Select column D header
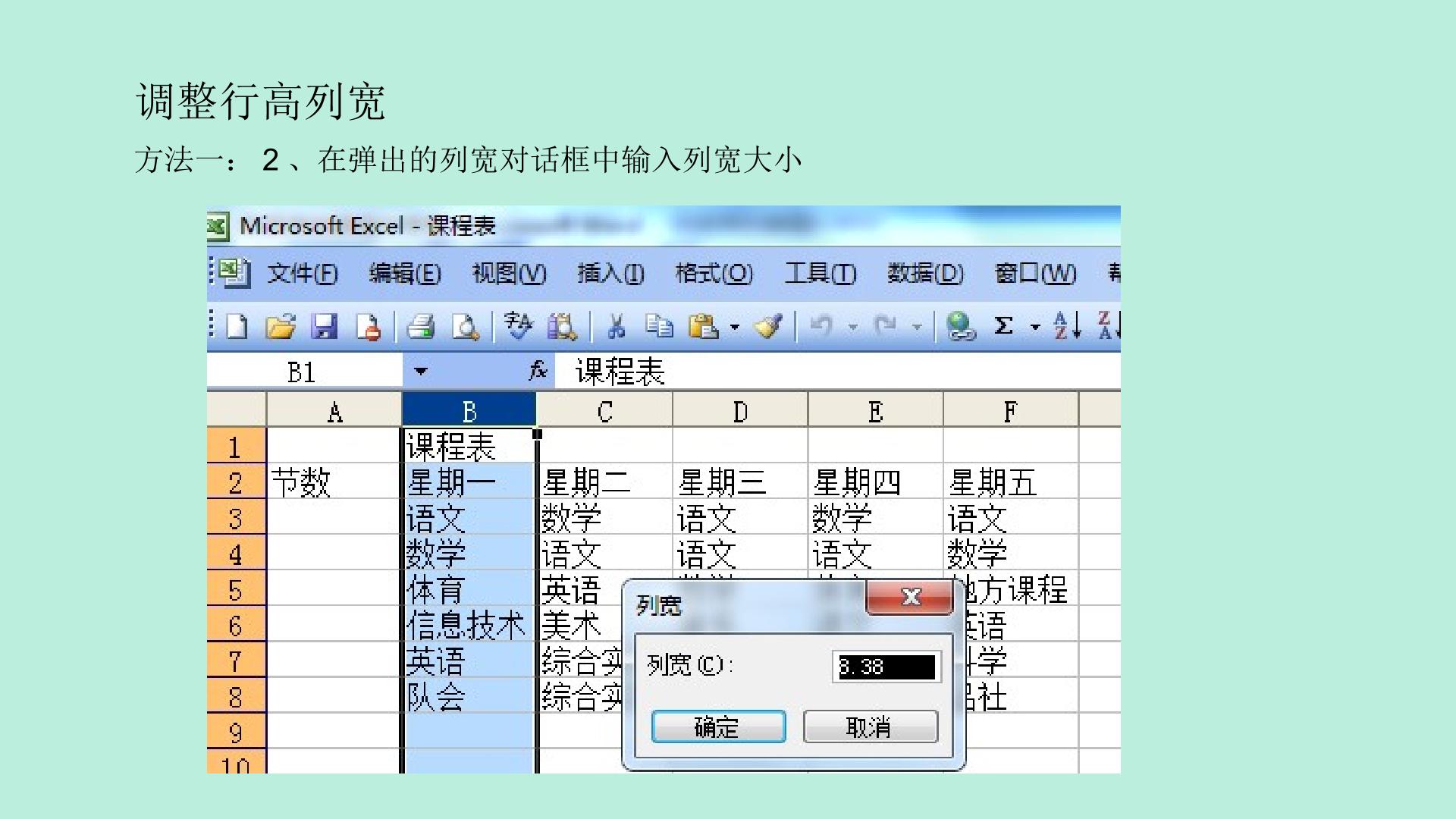This screenshot has height=819, width=1456. tap(740, 411)
